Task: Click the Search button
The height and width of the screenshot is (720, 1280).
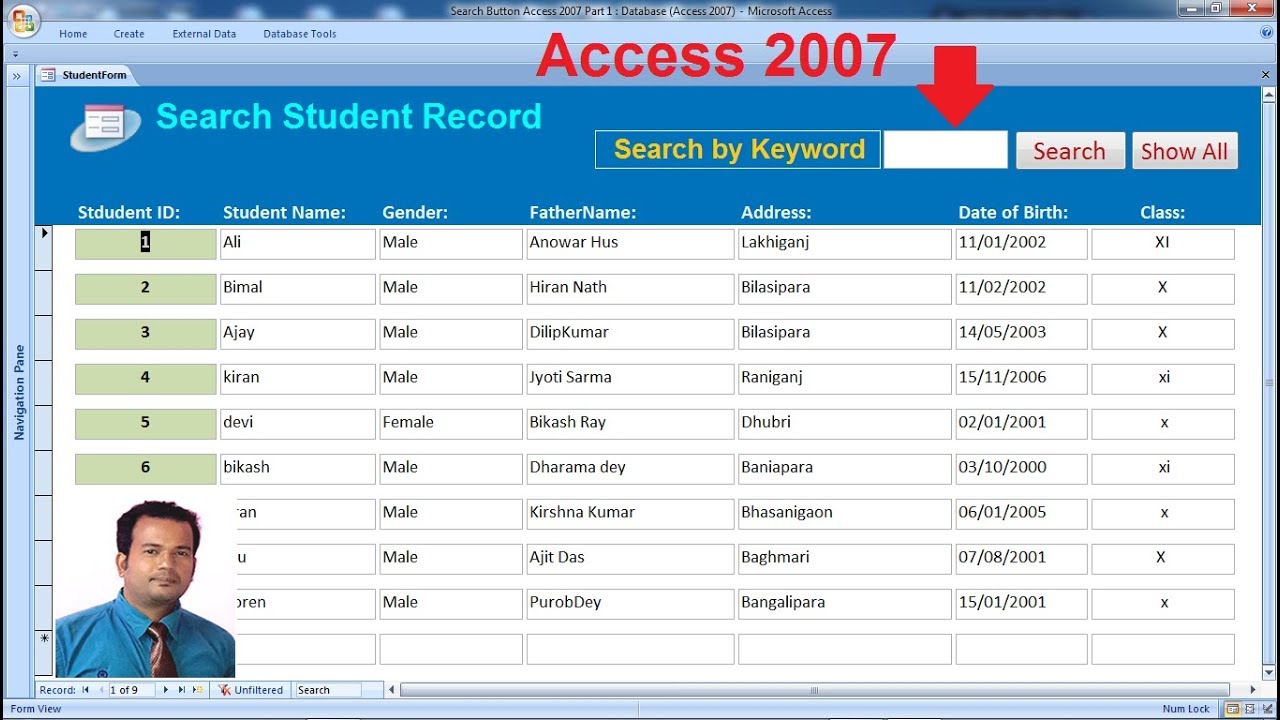Action: 1070,151
